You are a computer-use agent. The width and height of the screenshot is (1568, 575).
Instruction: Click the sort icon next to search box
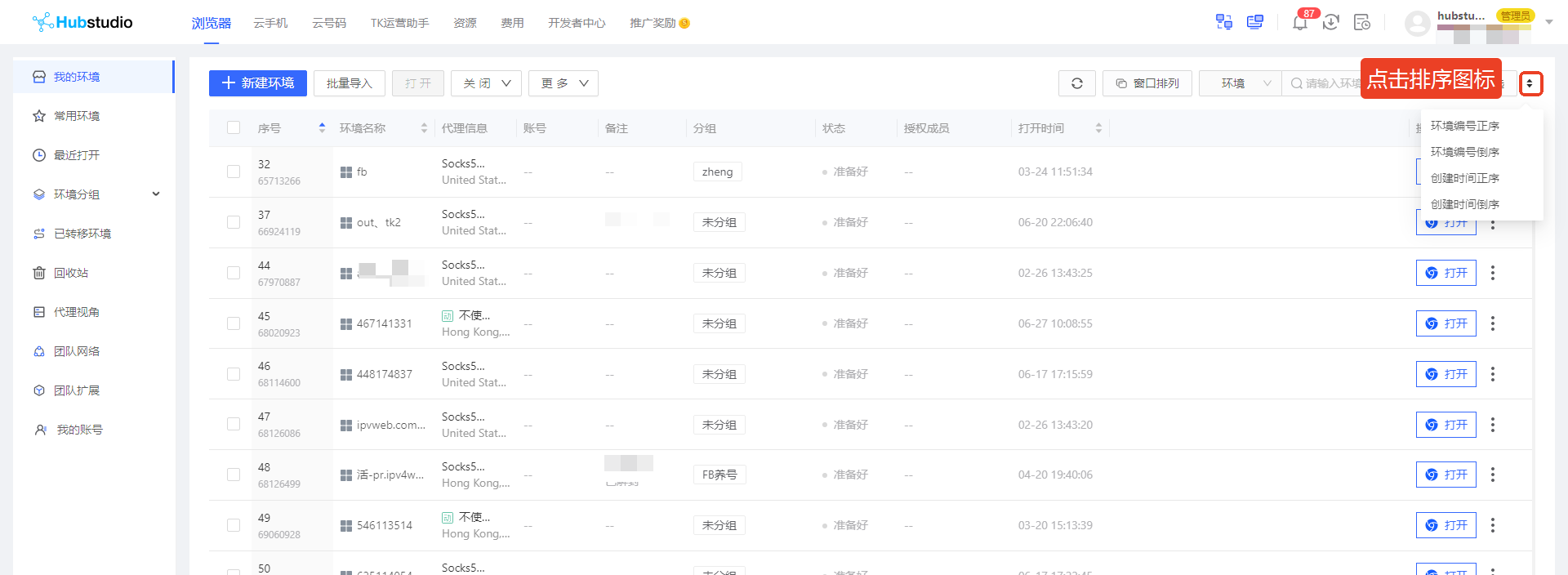click(x=1530, y=83)
